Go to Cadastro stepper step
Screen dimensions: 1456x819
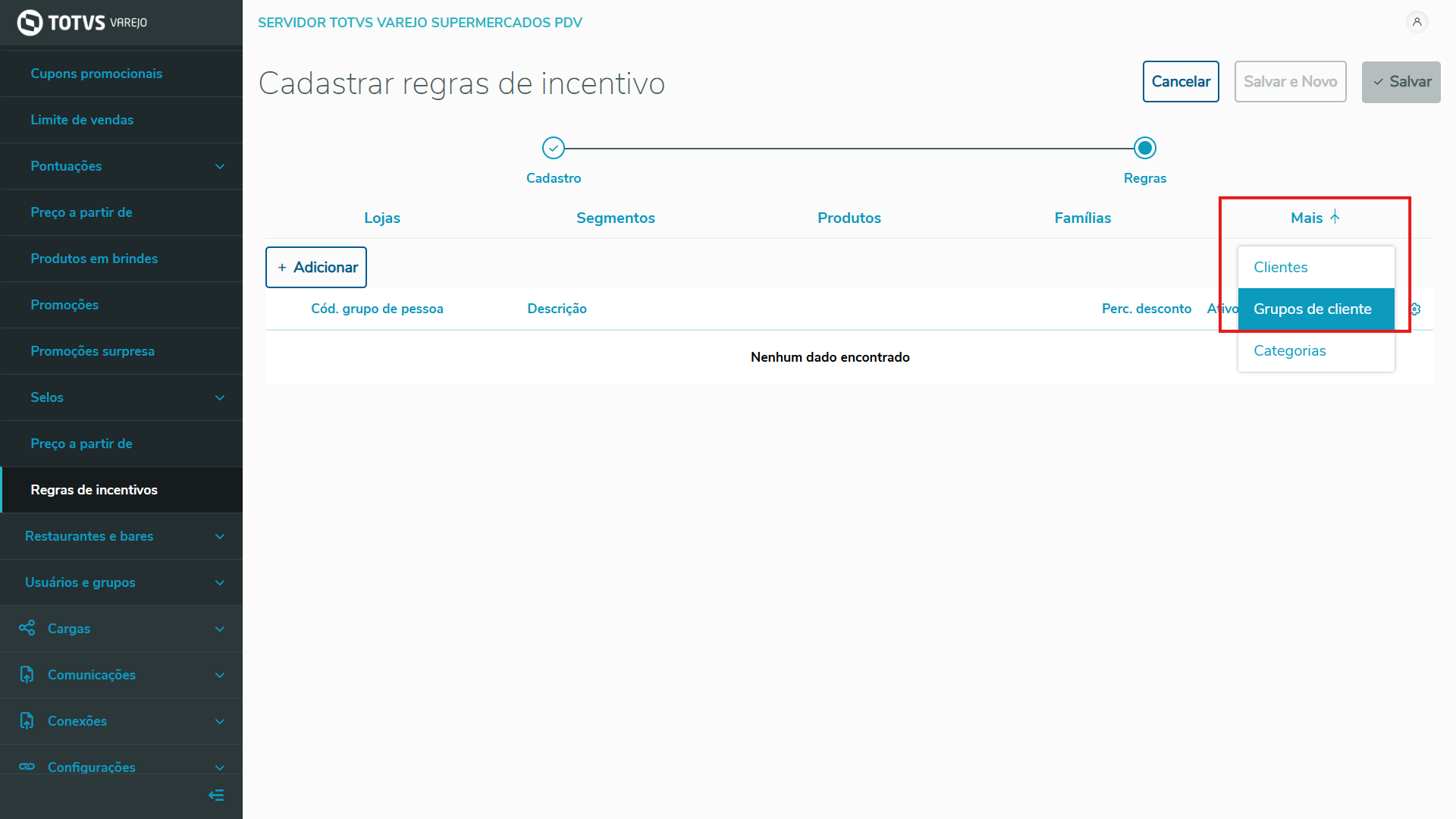click(554, 148)
